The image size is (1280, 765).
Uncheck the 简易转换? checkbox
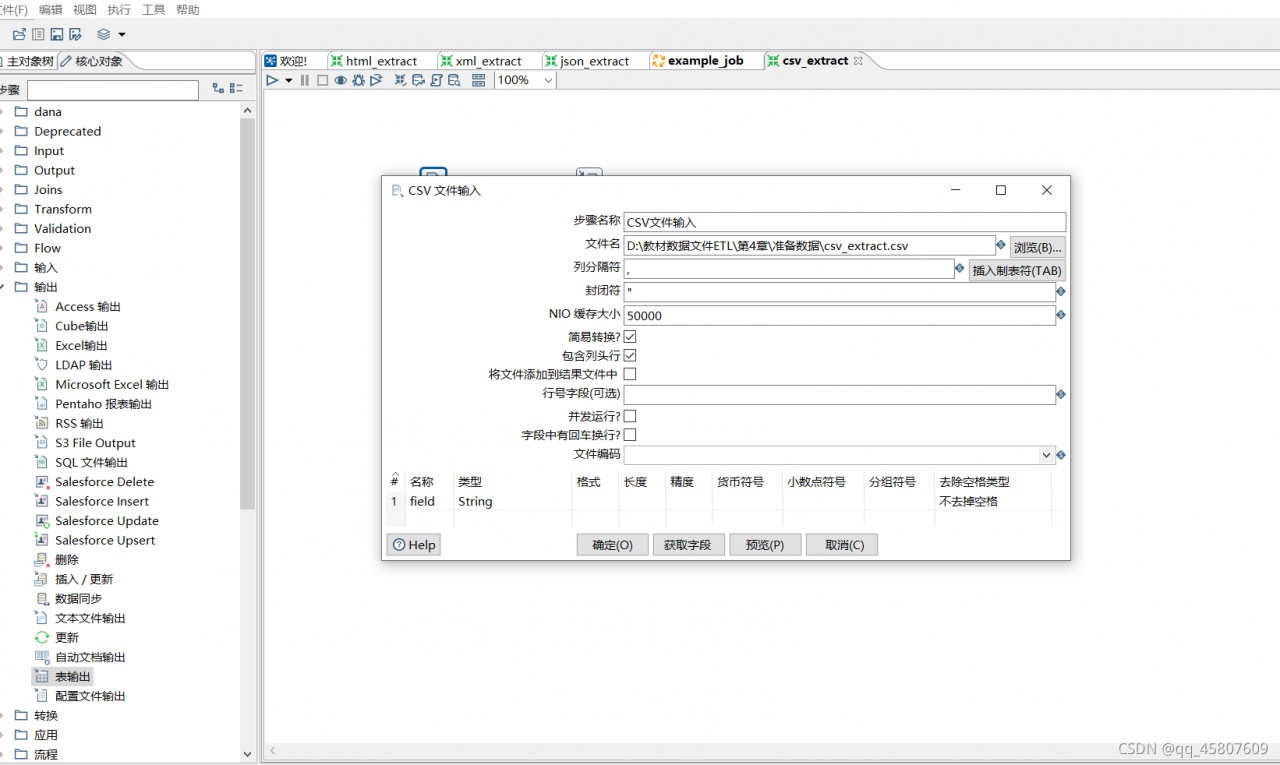tap(630, 336)
